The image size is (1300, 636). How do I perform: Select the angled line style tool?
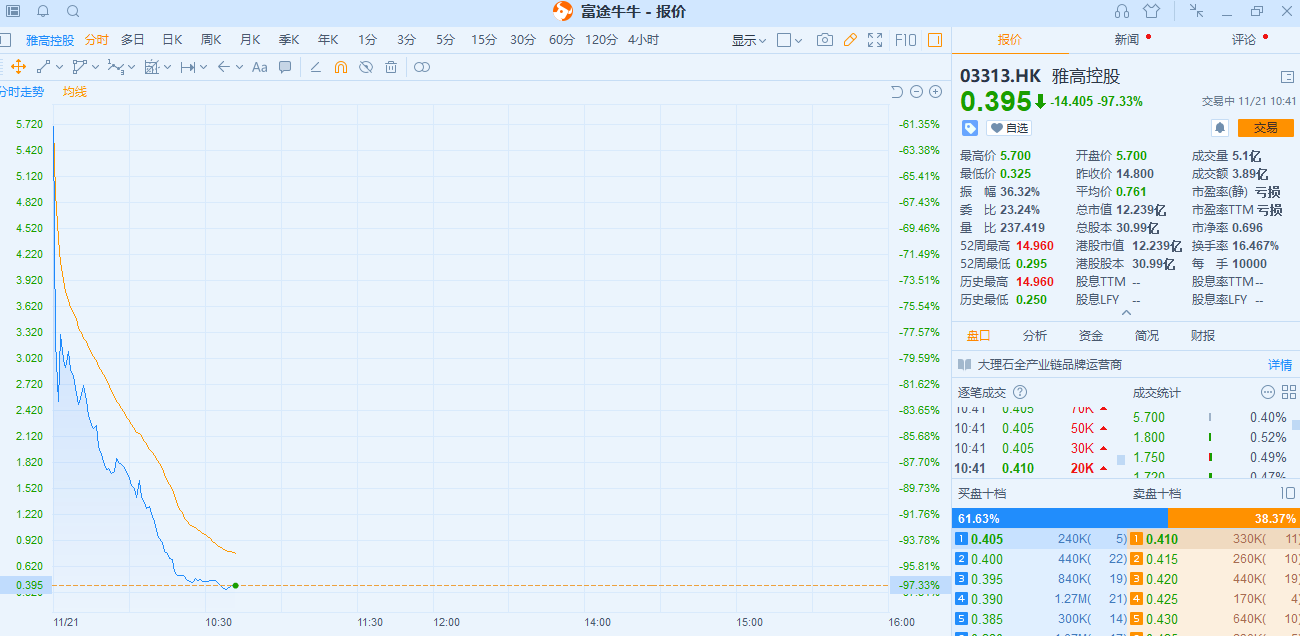[x=315, y=67]
